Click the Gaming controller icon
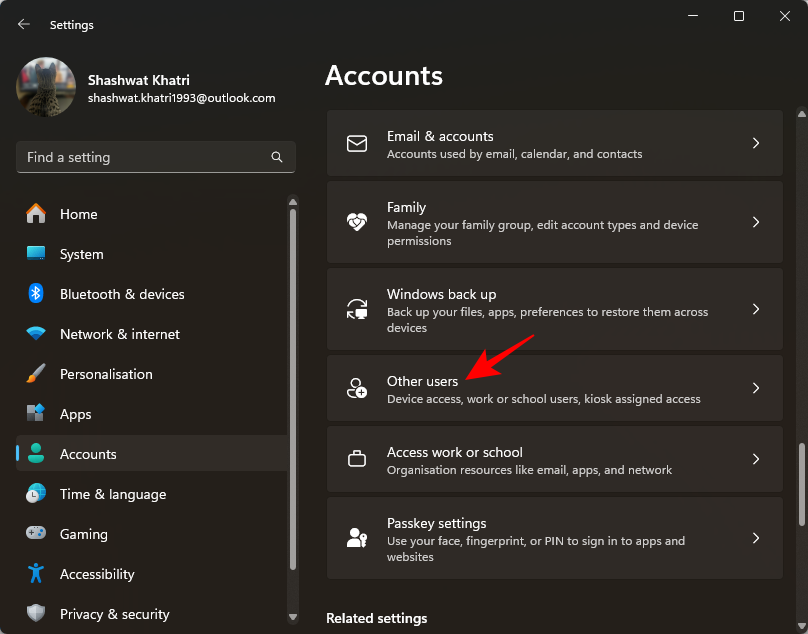This screenshot has height=634, width=808. [x=36, y=534]
